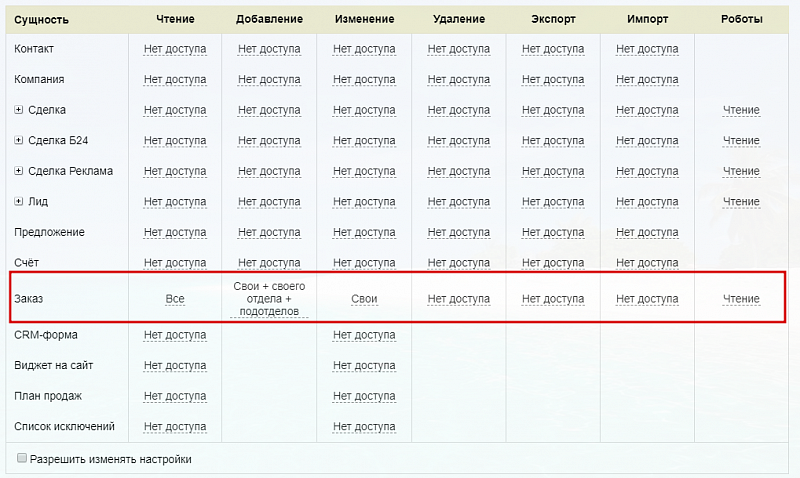Screen dimensions: 800x478
Task: Change Чтение access for Список исключений
Action: click(x=175, y=427)
